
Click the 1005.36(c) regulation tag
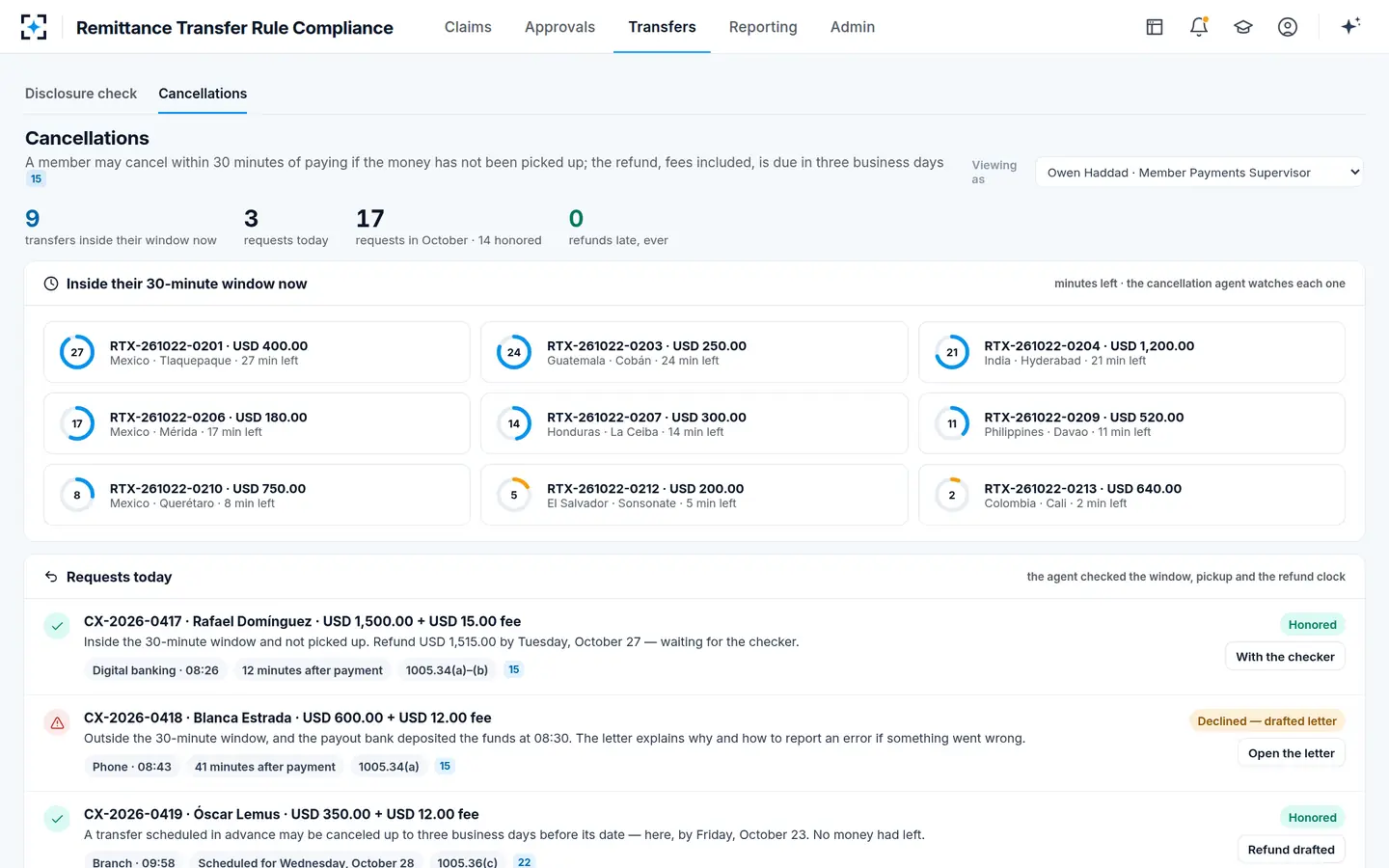click(x=467, y=861)
